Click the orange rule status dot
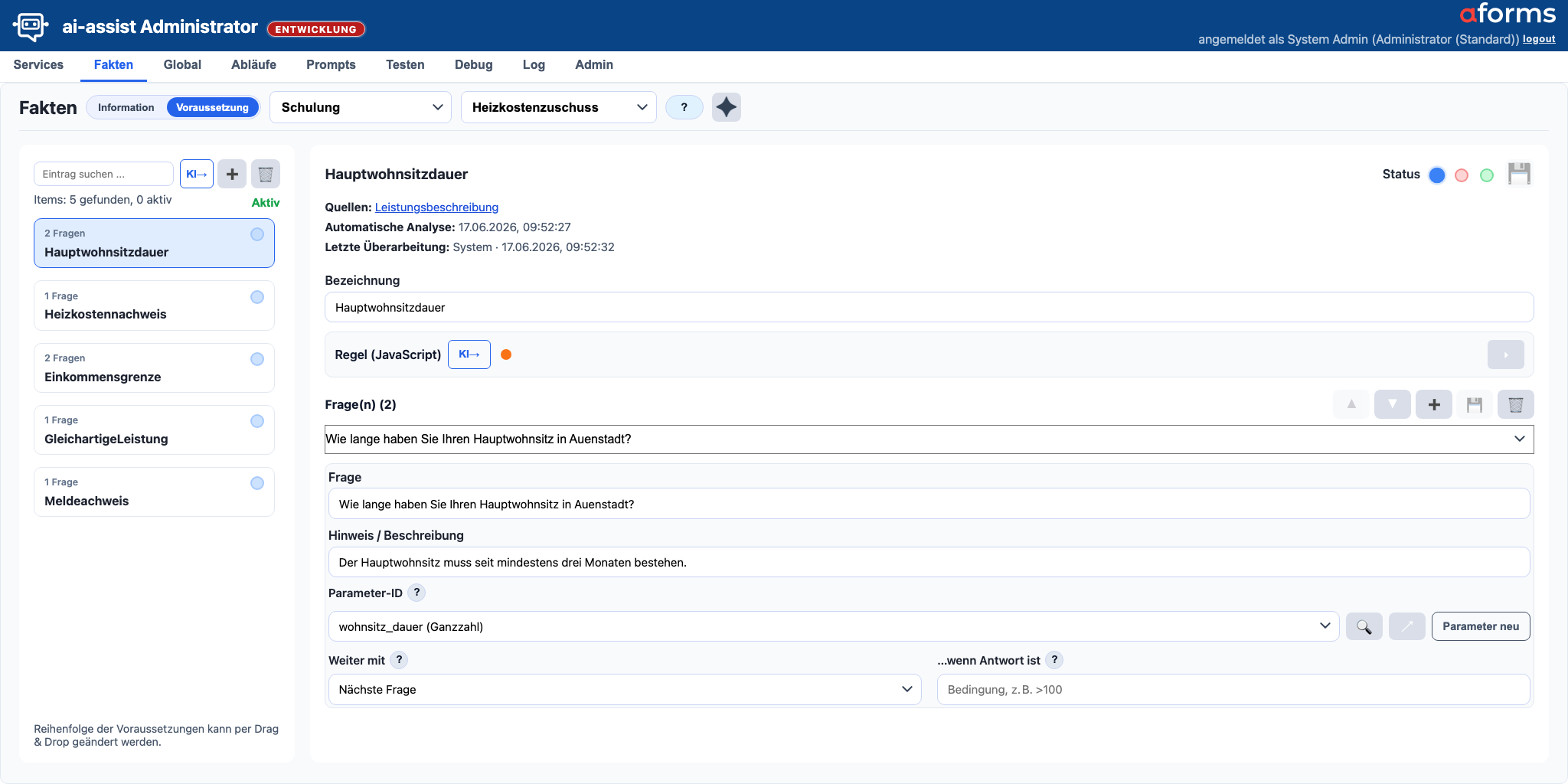This screenshot has height=784, width=1568. coord(506,354)
